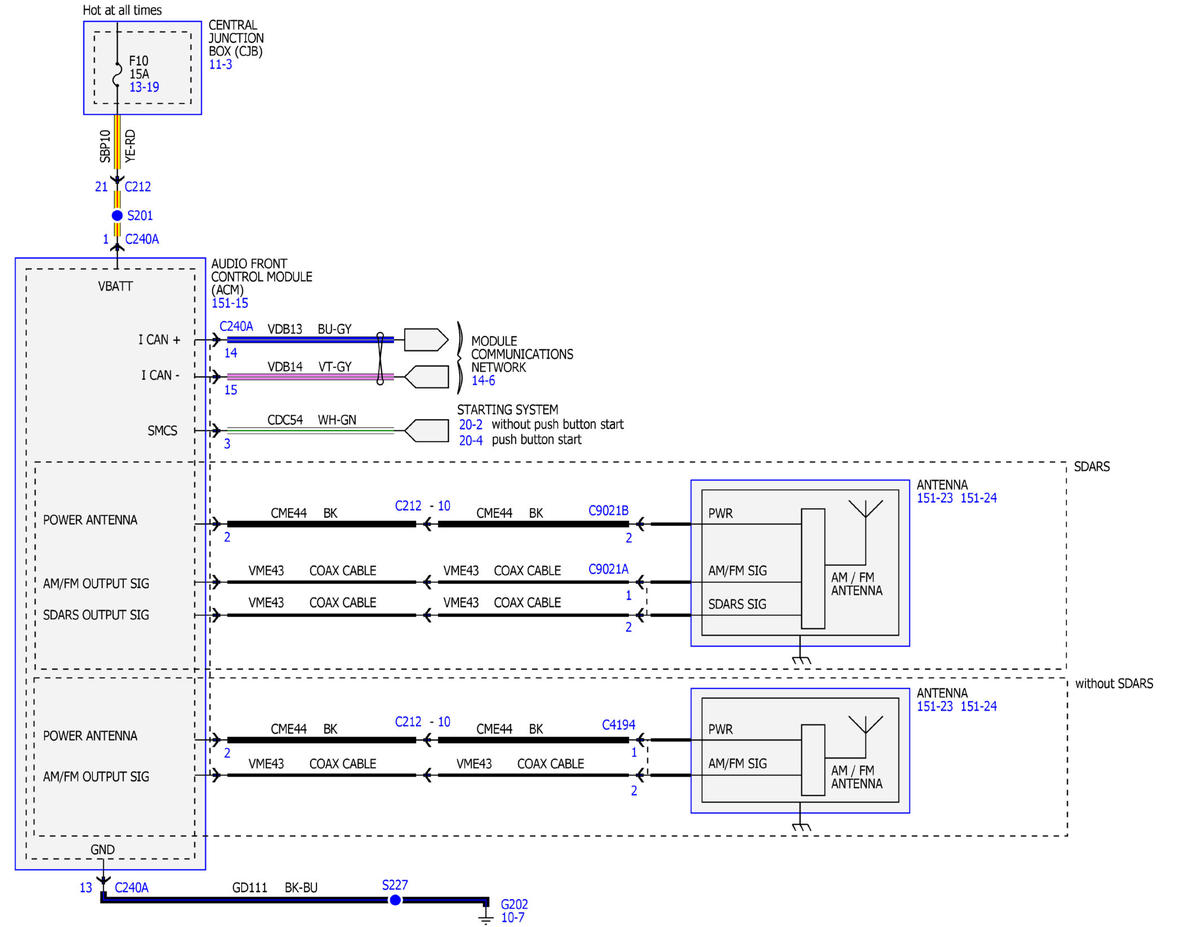1200x927 pixels.
Task: Open reference 20-2 without push button start
Action: tap(470, 424)
